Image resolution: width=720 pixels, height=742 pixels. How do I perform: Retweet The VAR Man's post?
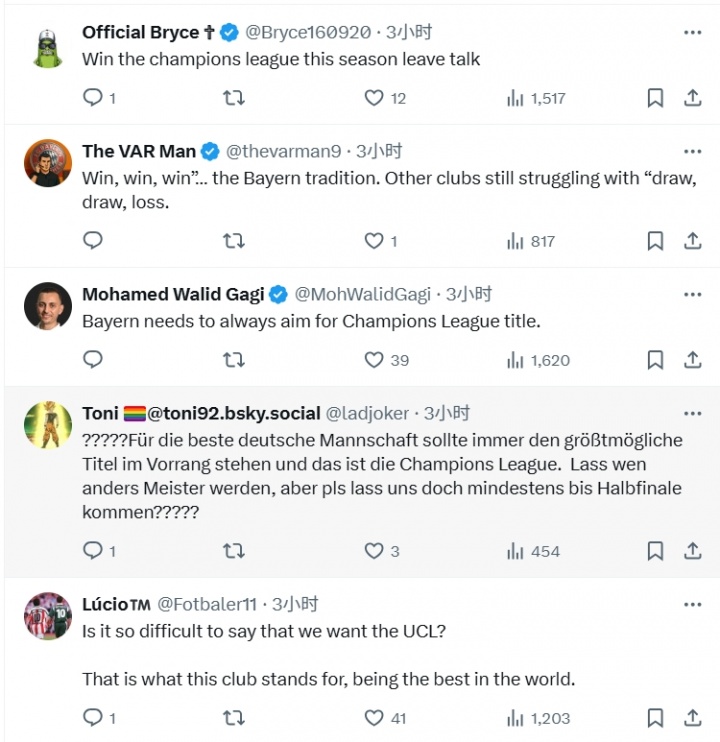pos(233,241)
